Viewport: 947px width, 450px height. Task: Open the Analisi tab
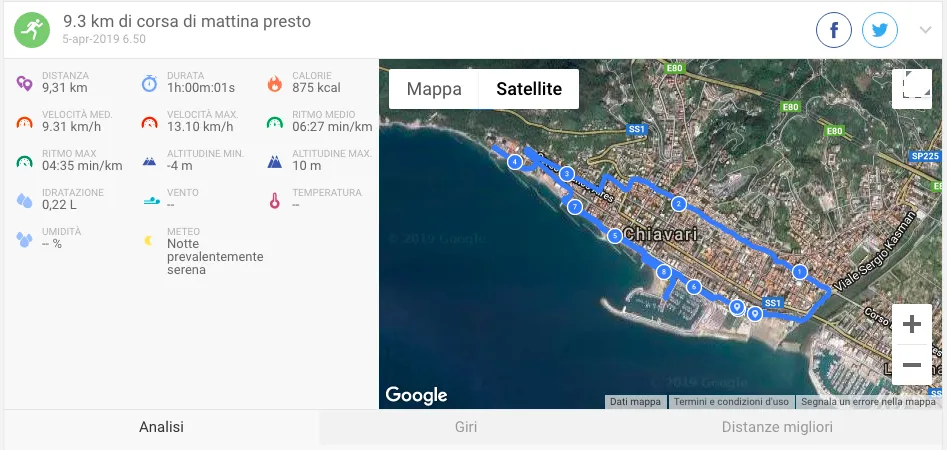pyautogui.click(x=161, y=427)
